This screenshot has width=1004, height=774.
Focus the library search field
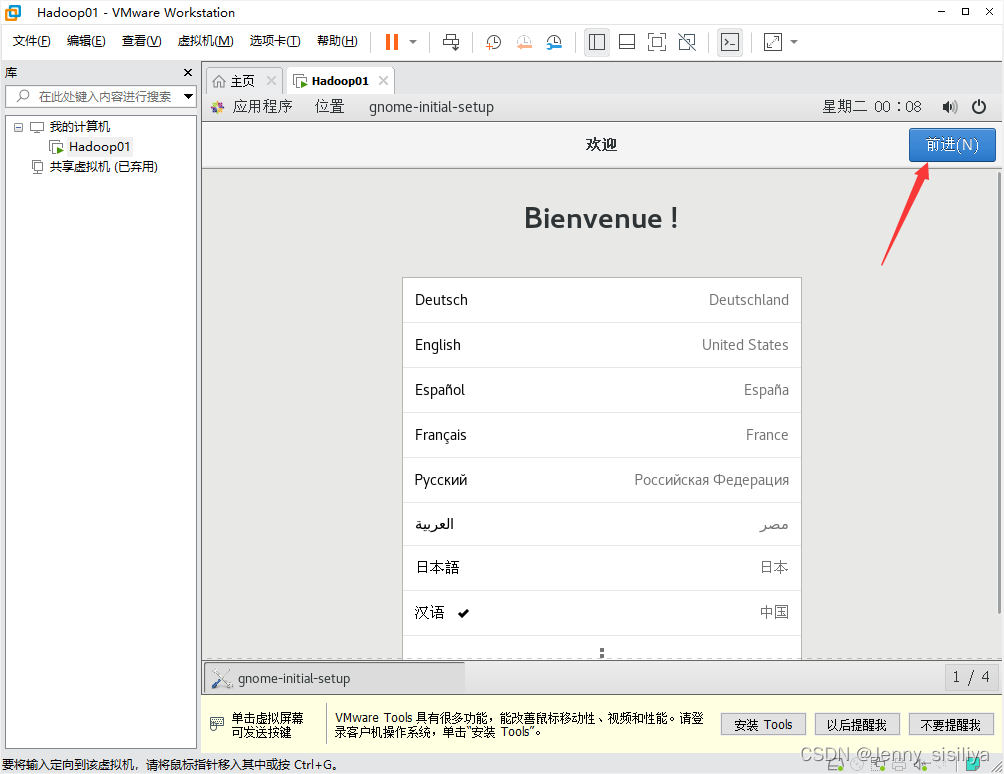click(x=99, y=97)
